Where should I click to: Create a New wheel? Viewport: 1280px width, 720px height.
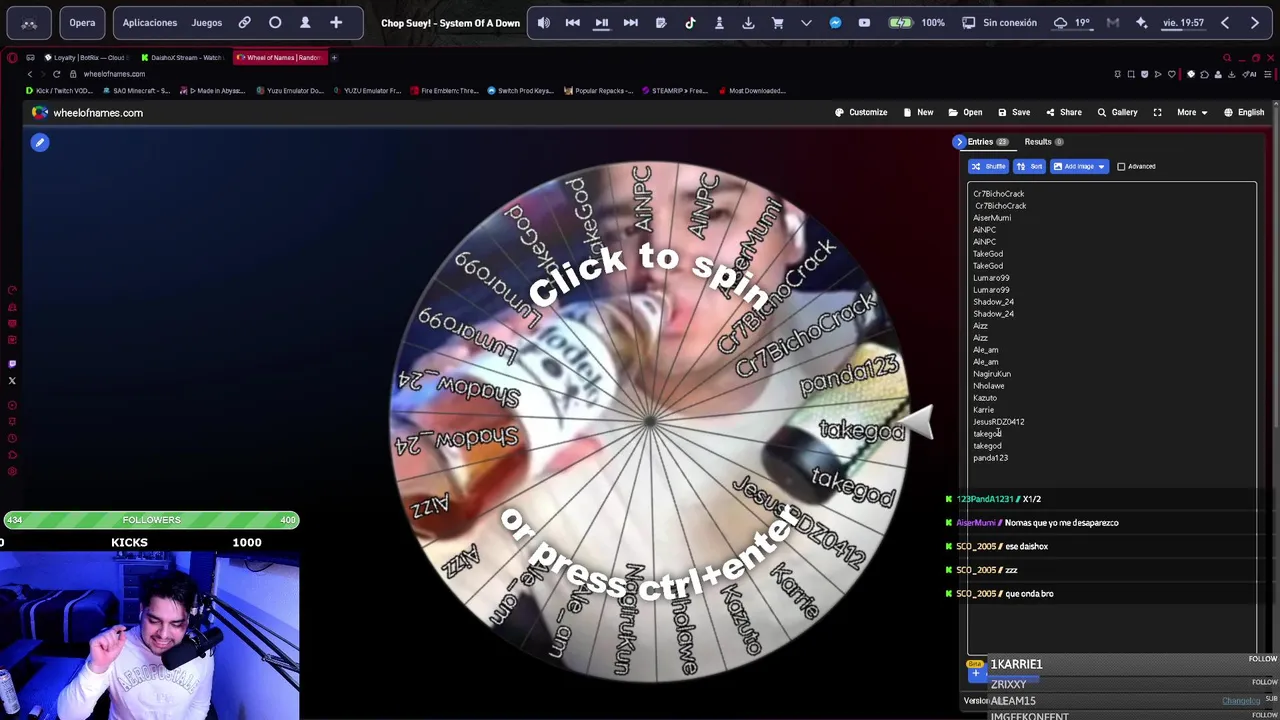918,113
